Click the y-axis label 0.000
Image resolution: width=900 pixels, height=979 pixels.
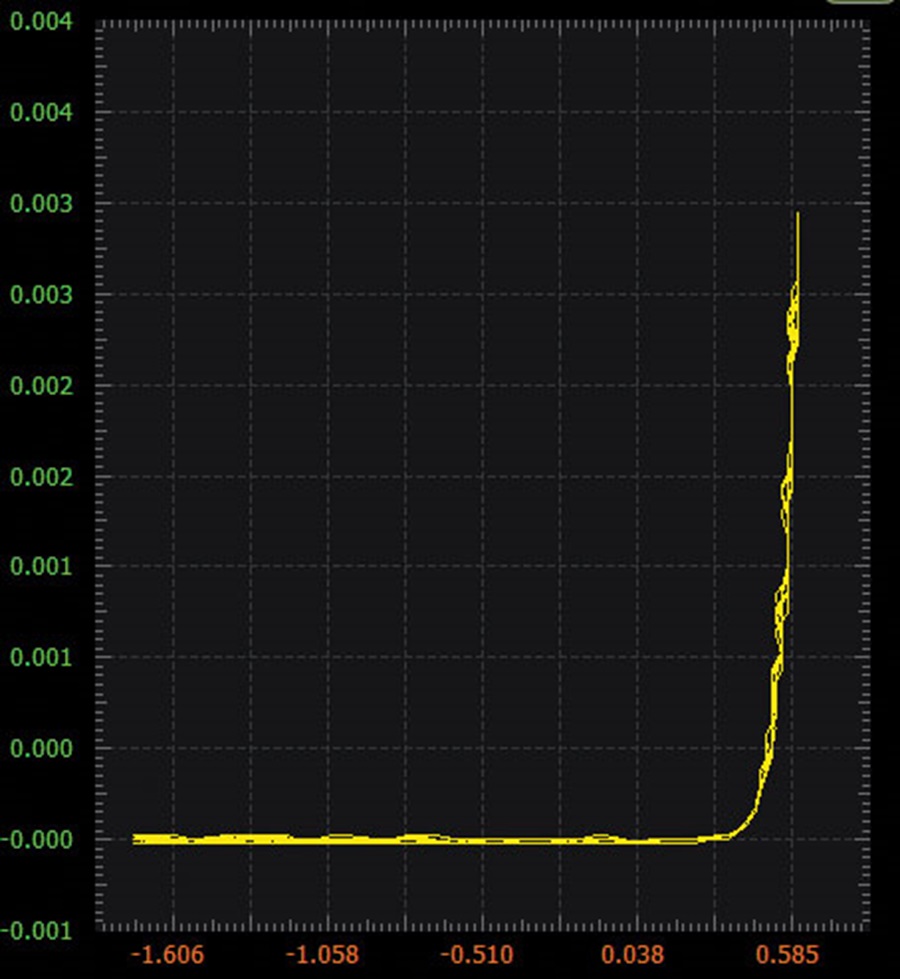tap(41, 749)
